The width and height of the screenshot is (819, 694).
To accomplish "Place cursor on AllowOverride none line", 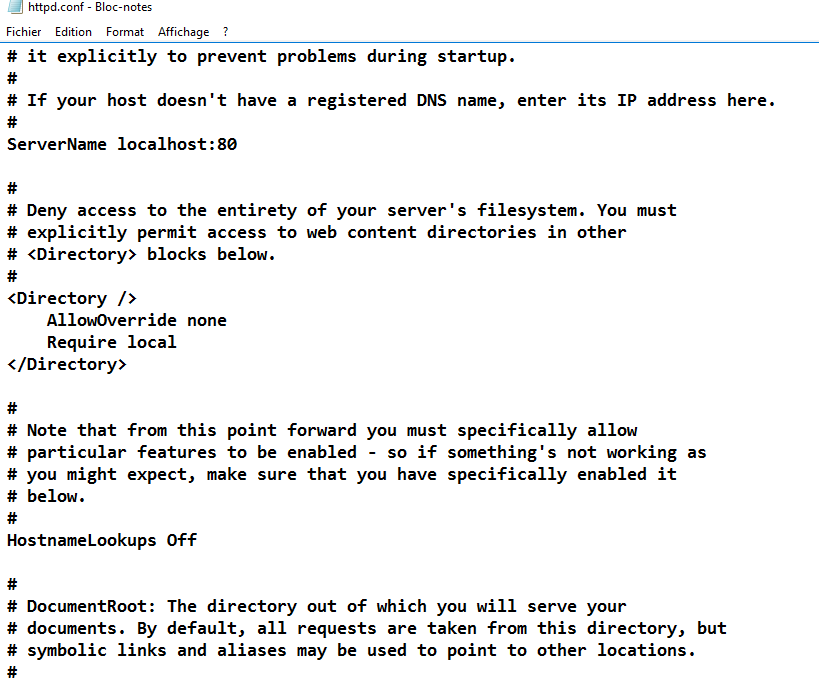I will tap(136, 320).
